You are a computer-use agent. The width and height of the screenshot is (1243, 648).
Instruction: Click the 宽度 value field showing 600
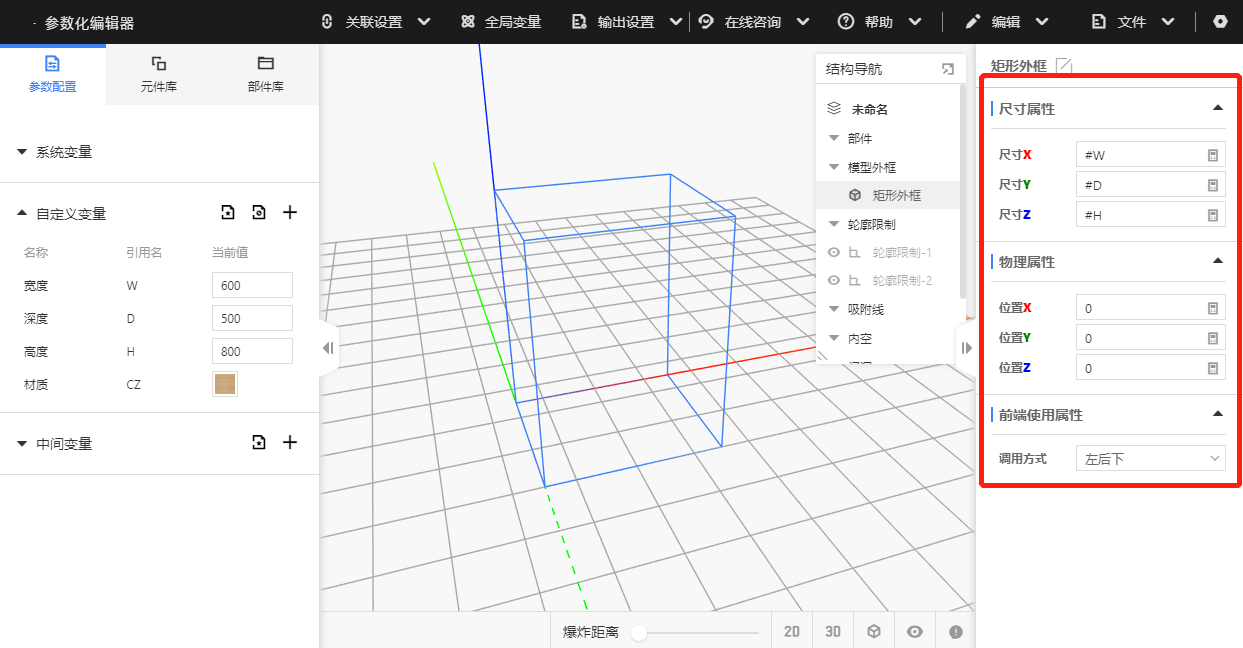[252, 285]
